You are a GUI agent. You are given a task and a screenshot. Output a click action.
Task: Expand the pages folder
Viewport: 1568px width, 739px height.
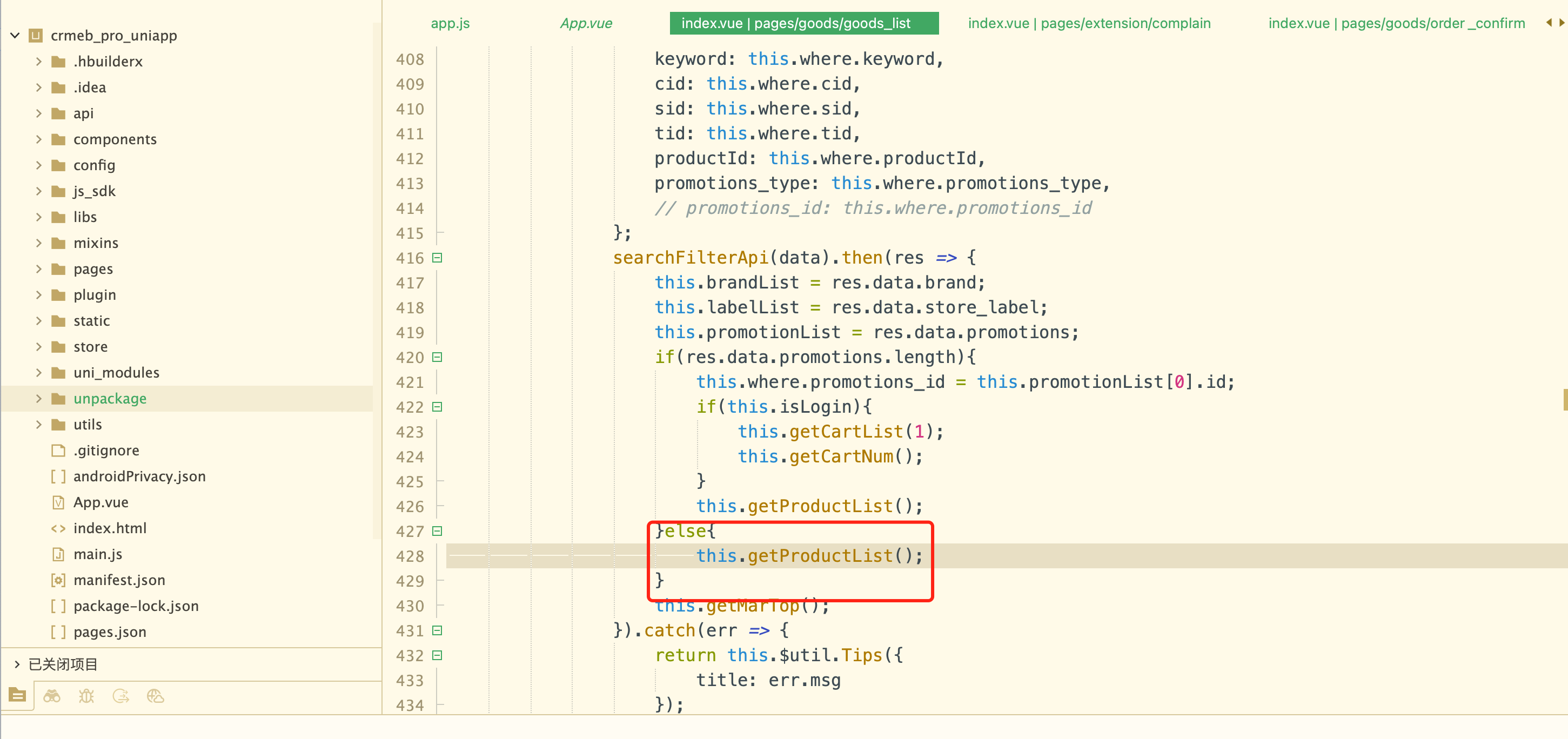39,269
